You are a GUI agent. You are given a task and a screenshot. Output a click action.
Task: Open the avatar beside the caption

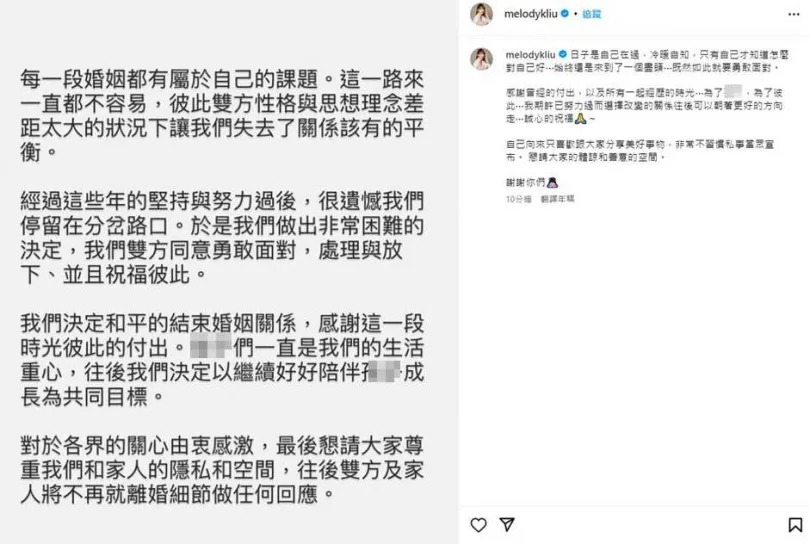(x=481, y=58)
